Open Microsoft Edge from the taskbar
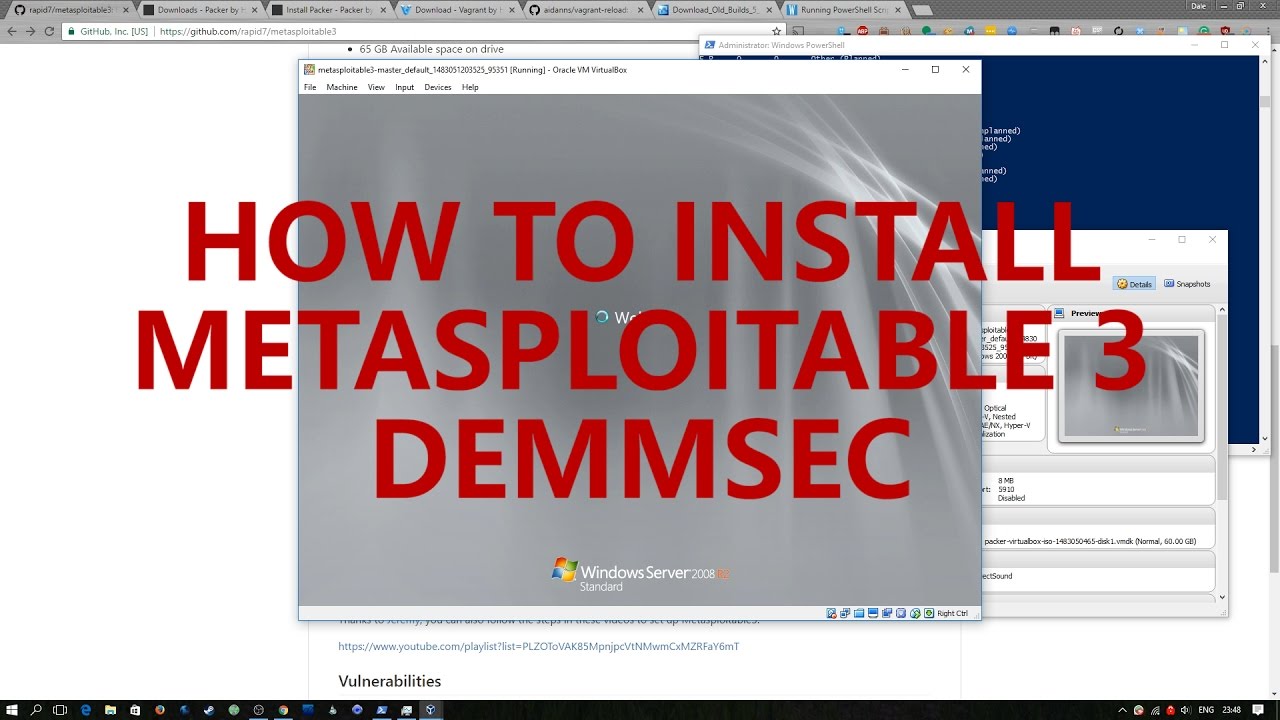This screenshot has width=1280, height=720. click(x=85, y=710)
